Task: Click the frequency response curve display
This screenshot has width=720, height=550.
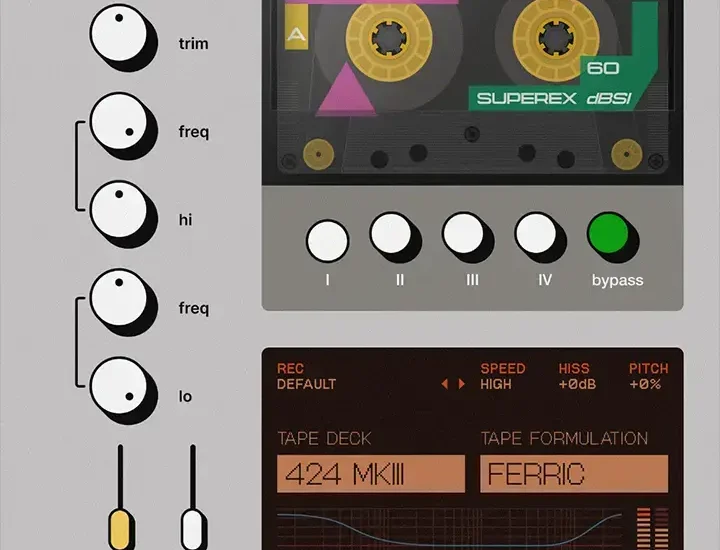Action: coord(449,528)
